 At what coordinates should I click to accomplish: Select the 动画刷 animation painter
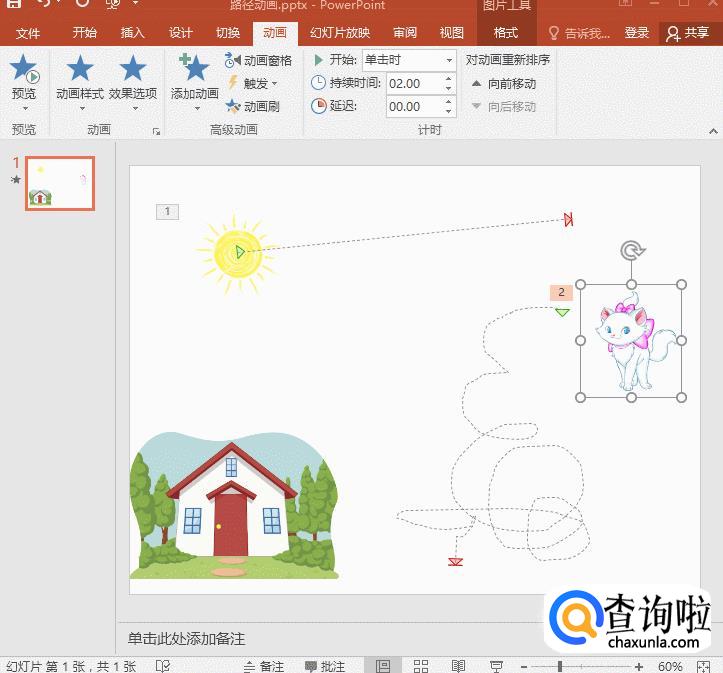click(x=253, y=106)
